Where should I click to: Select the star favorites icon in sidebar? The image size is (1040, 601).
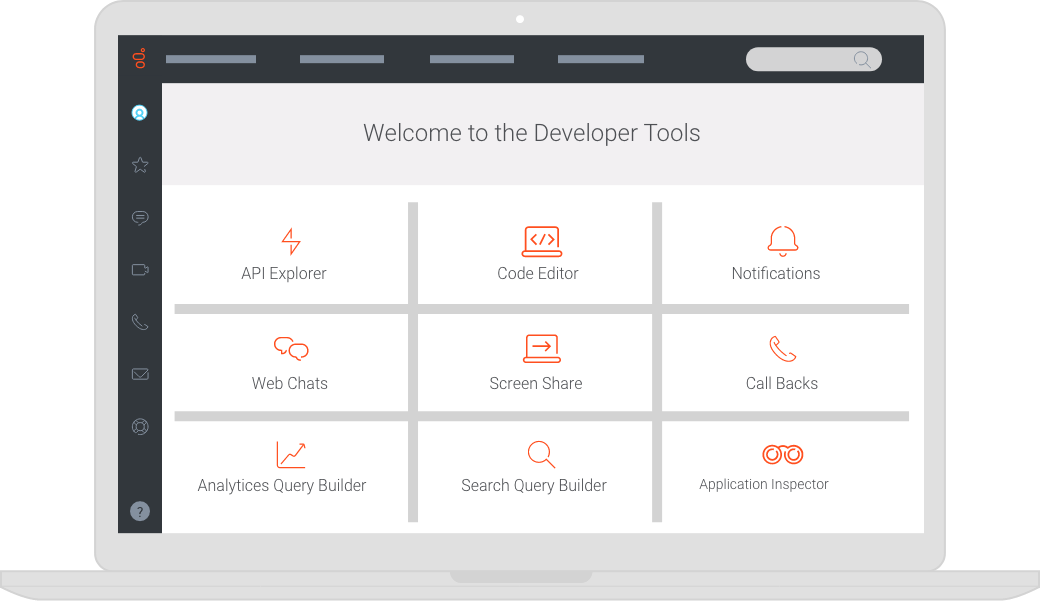(140, 165)
